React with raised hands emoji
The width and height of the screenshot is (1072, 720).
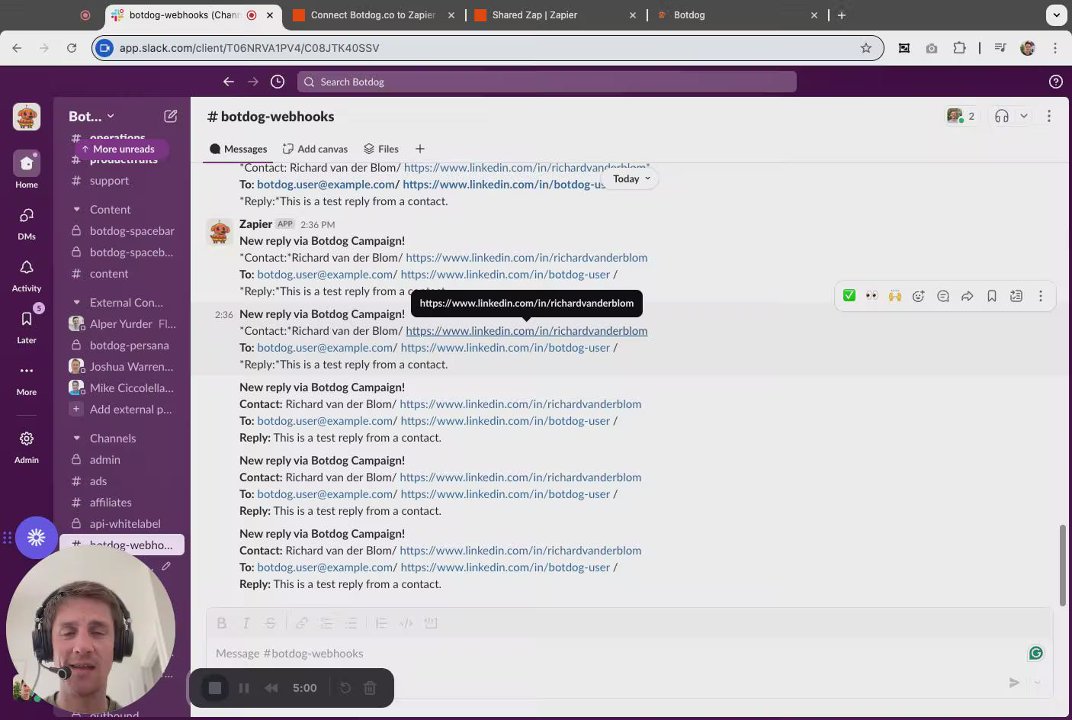pyautogui.click(x=894, y=295)
